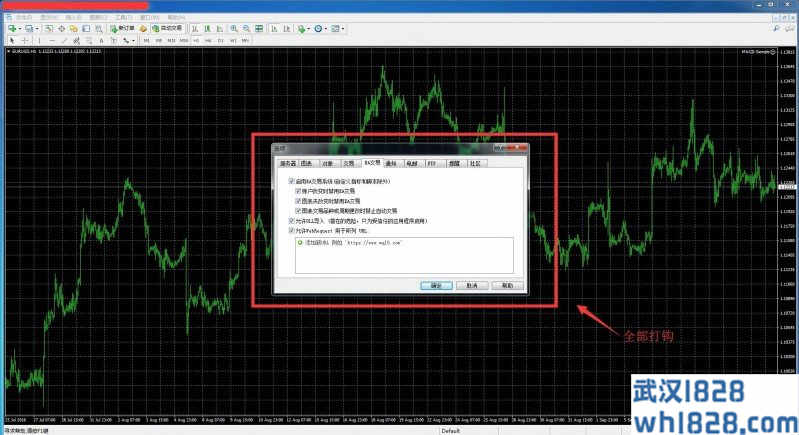
Task: Select the equidistant channel tool
Action: 76,40
